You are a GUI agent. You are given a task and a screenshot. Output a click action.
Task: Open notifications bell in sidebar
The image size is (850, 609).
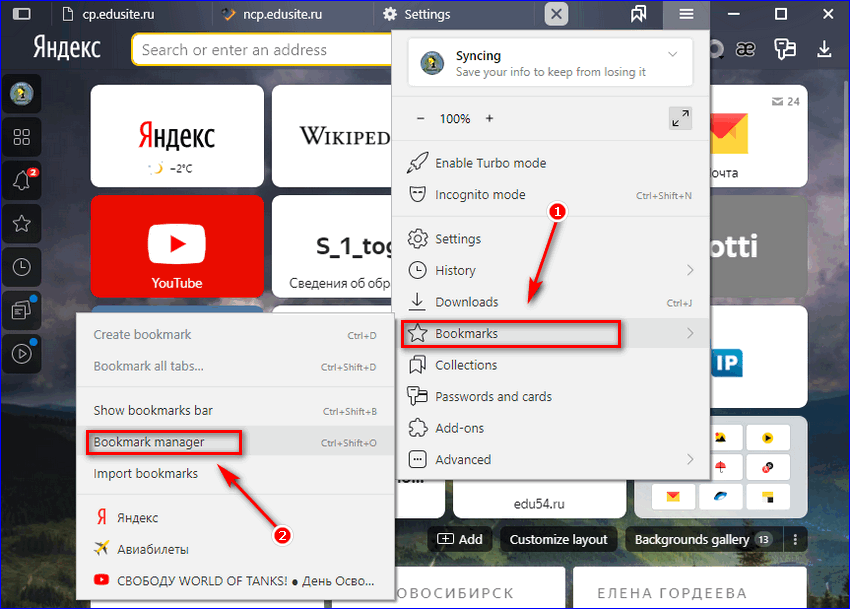(x=21, y=181)
